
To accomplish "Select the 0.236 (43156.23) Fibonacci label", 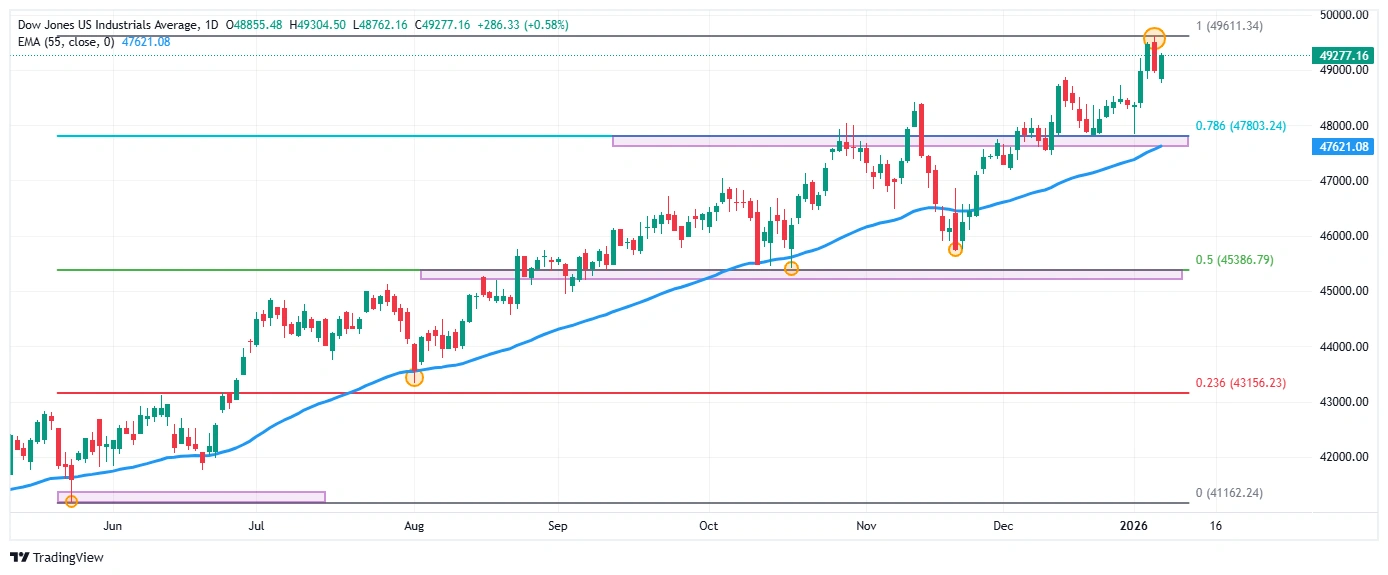I will pyautogui.click(x=1240, y=383).
